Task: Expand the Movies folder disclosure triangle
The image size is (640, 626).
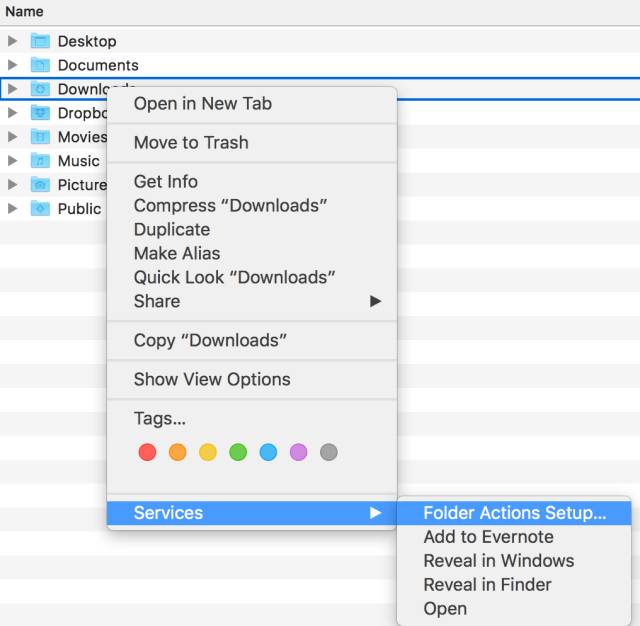Action: [13, 137]
